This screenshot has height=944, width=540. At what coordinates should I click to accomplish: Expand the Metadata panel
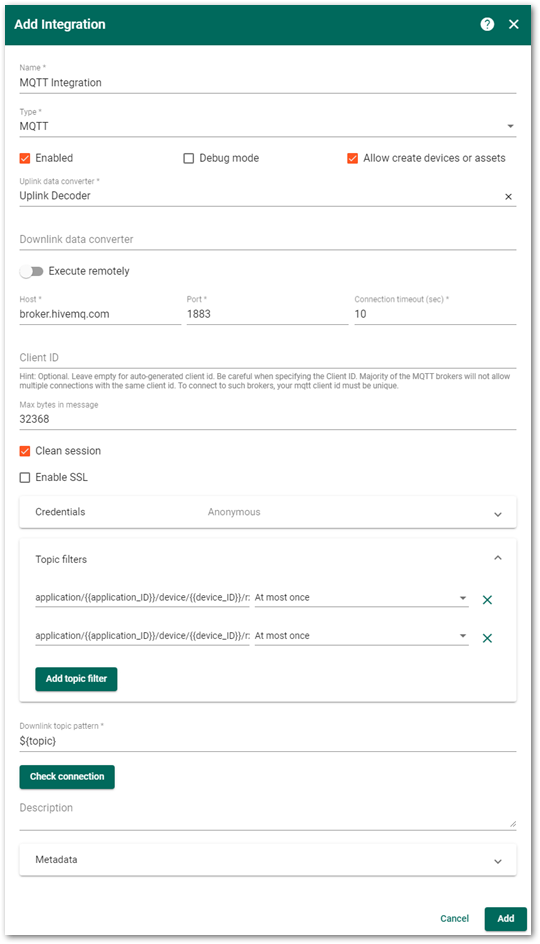(x=268, y=860)
